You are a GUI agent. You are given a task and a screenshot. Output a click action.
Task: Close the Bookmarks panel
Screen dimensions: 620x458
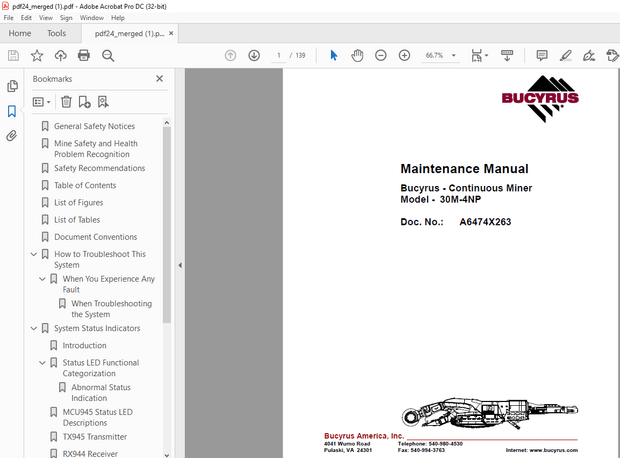[x=159, y=79]
